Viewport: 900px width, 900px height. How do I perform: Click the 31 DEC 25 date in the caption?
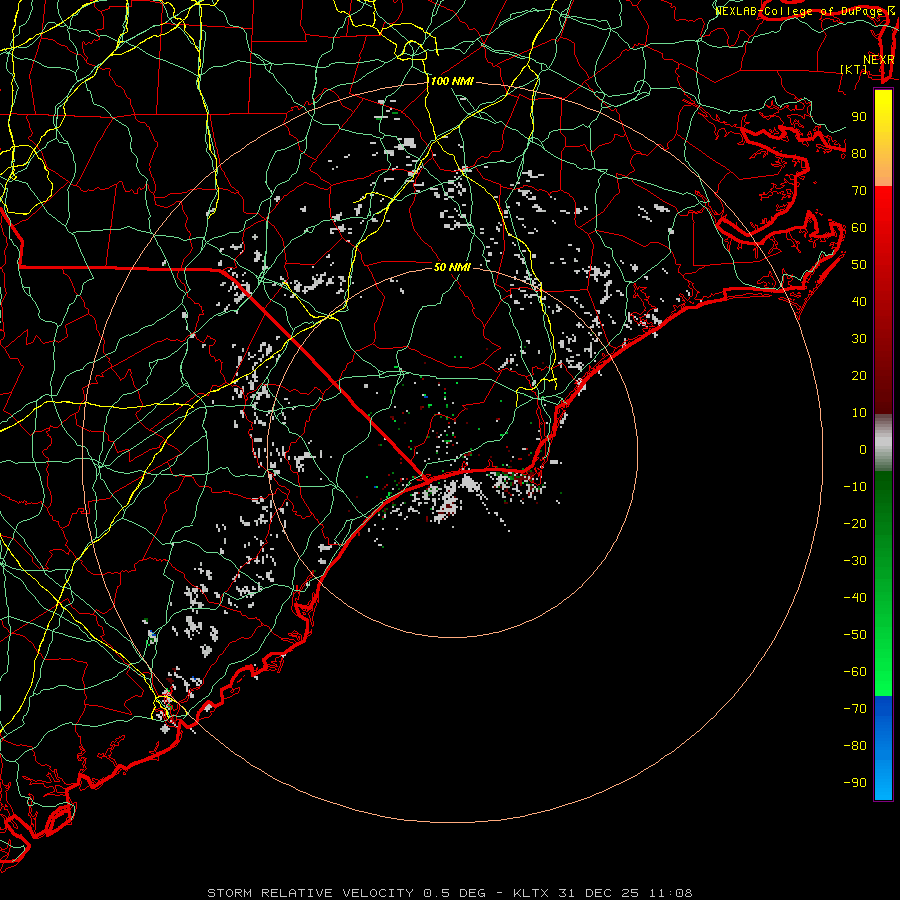click(x=599, y=893)
